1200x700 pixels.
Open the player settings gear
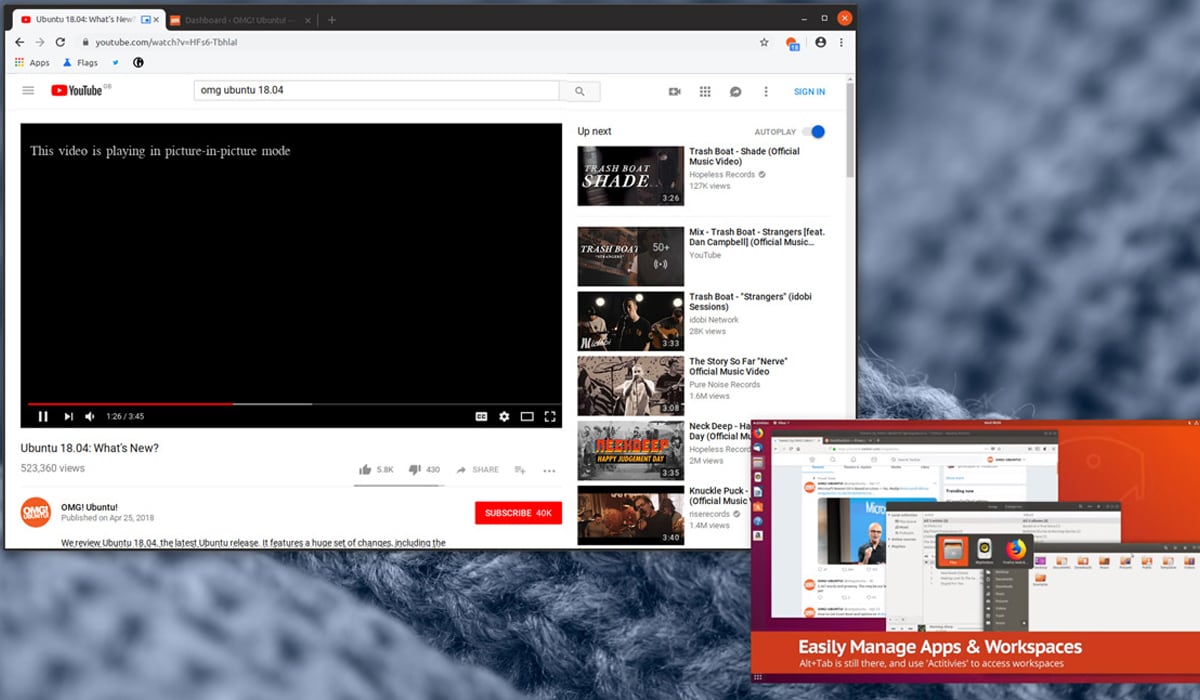[504, 416]
